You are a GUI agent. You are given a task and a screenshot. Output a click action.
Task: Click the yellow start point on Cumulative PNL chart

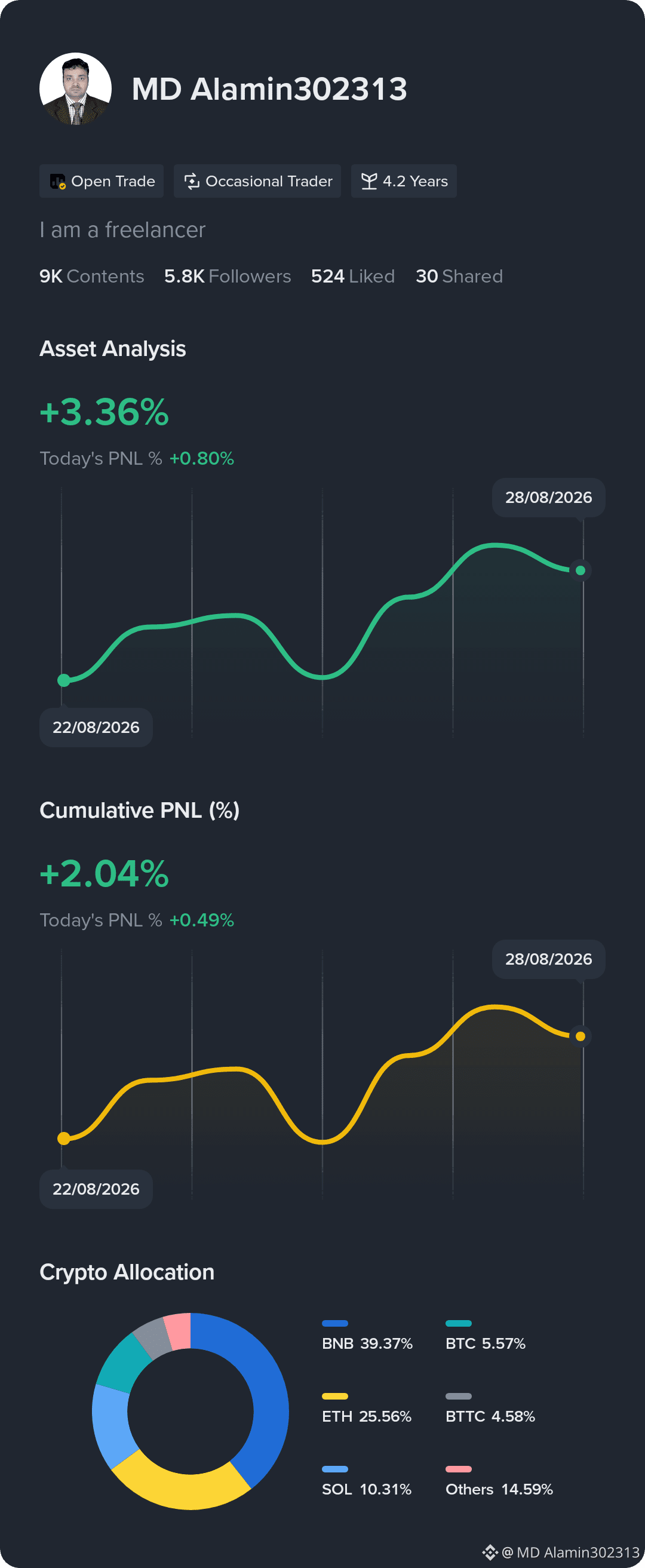[x=63, y=1139]
